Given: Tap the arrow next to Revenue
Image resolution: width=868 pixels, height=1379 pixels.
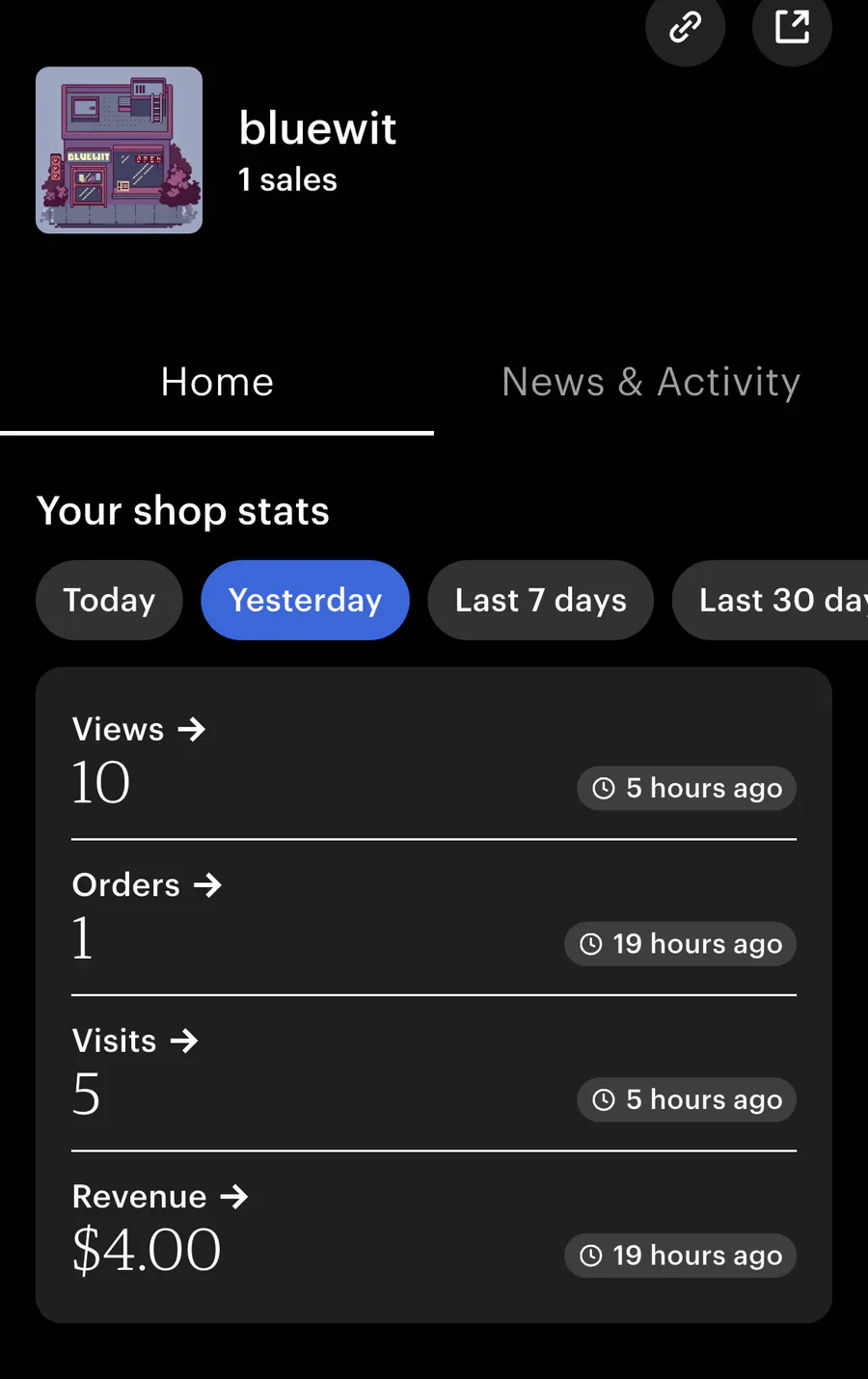Looking at the screenshot, I should (234, 1197).
